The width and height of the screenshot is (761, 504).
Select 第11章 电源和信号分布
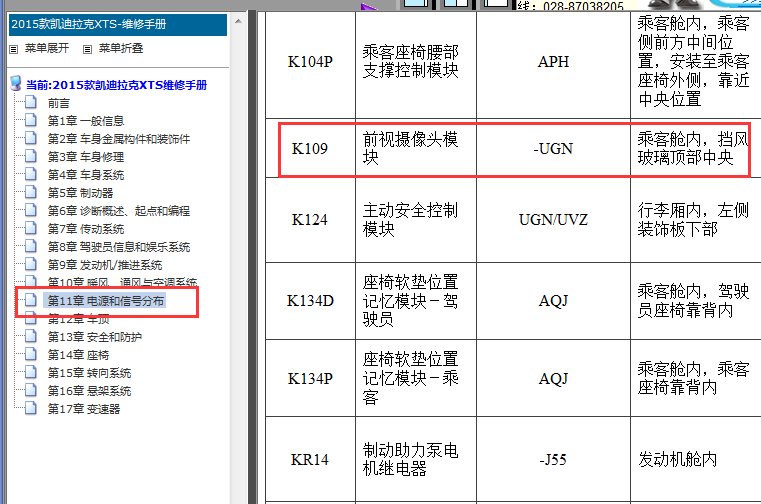(x=106, y=301)
